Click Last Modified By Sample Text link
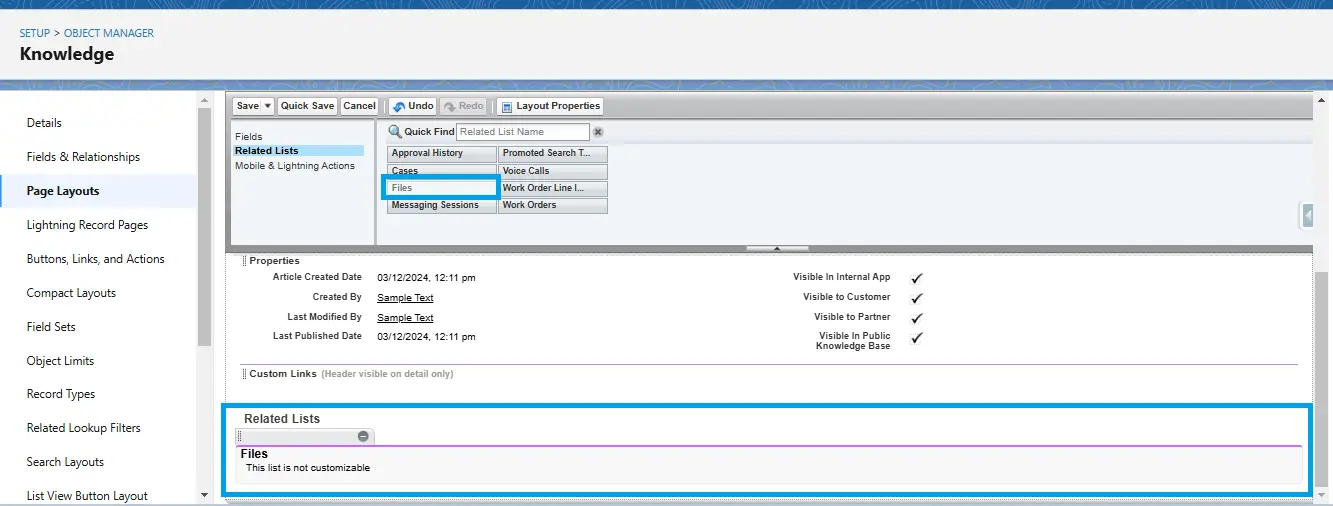Screen dimensions: 1333x506 [x=405, y=318]
